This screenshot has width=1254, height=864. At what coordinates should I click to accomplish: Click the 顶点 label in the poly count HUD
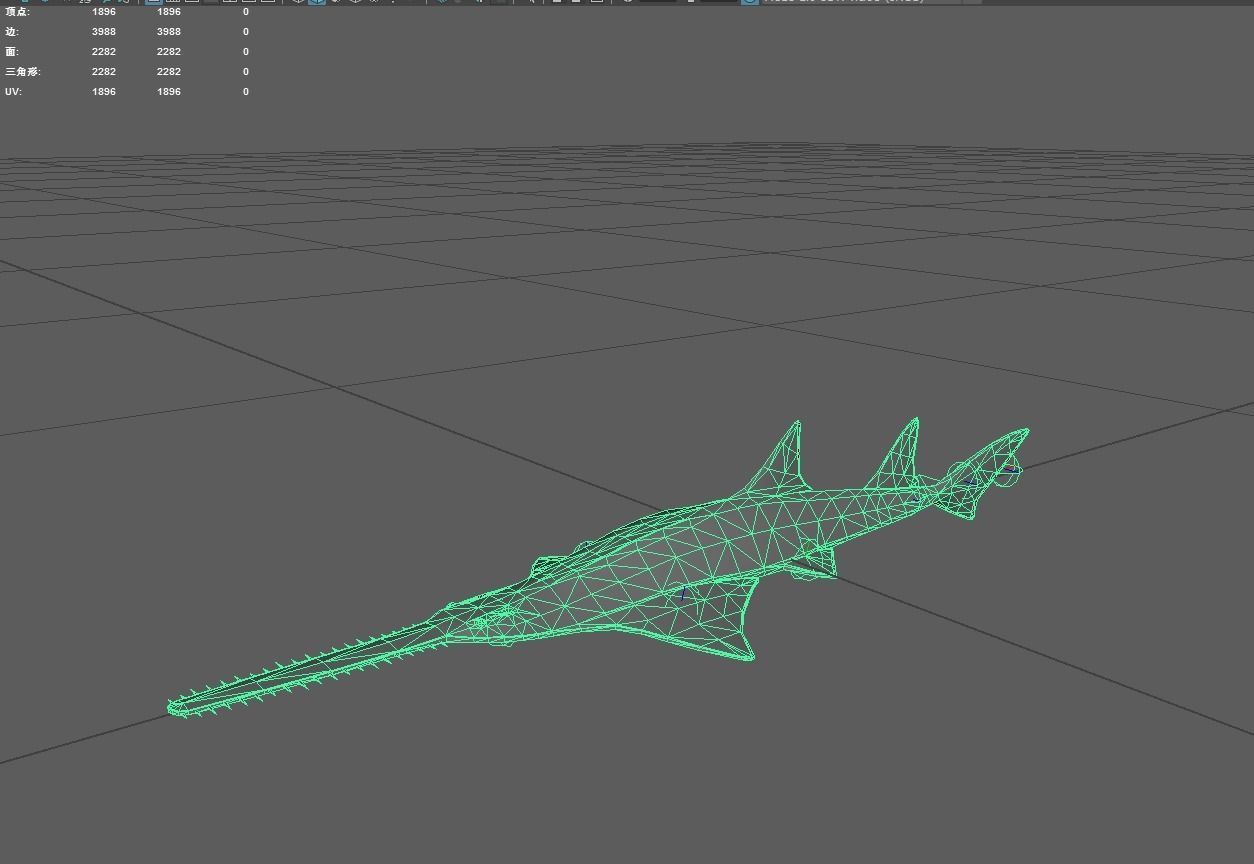point(17,12)
